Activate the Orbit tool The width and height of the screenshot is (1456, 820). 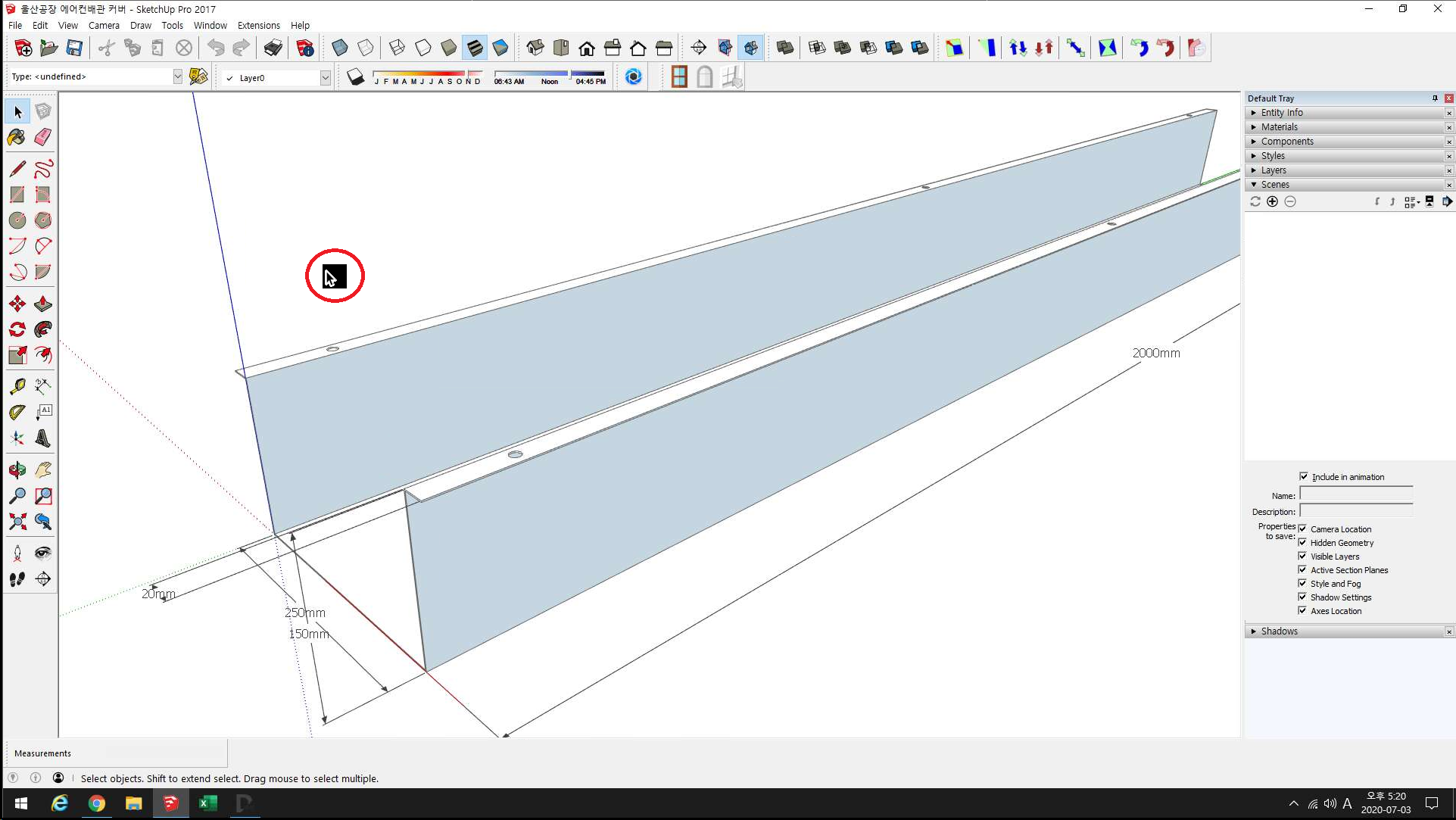(x=17, y=470)
